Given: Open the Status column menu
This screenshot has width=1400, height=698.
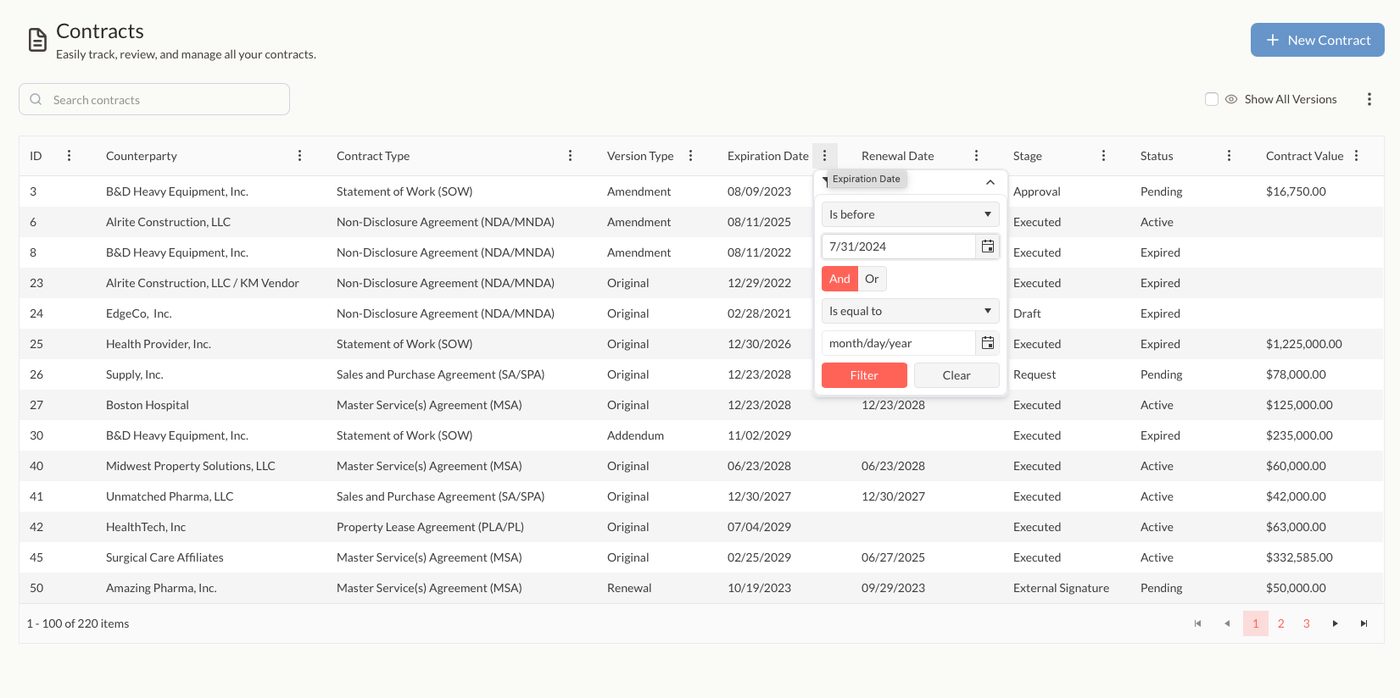Looking at the screenshot, I should click(x=1229, y=156).
